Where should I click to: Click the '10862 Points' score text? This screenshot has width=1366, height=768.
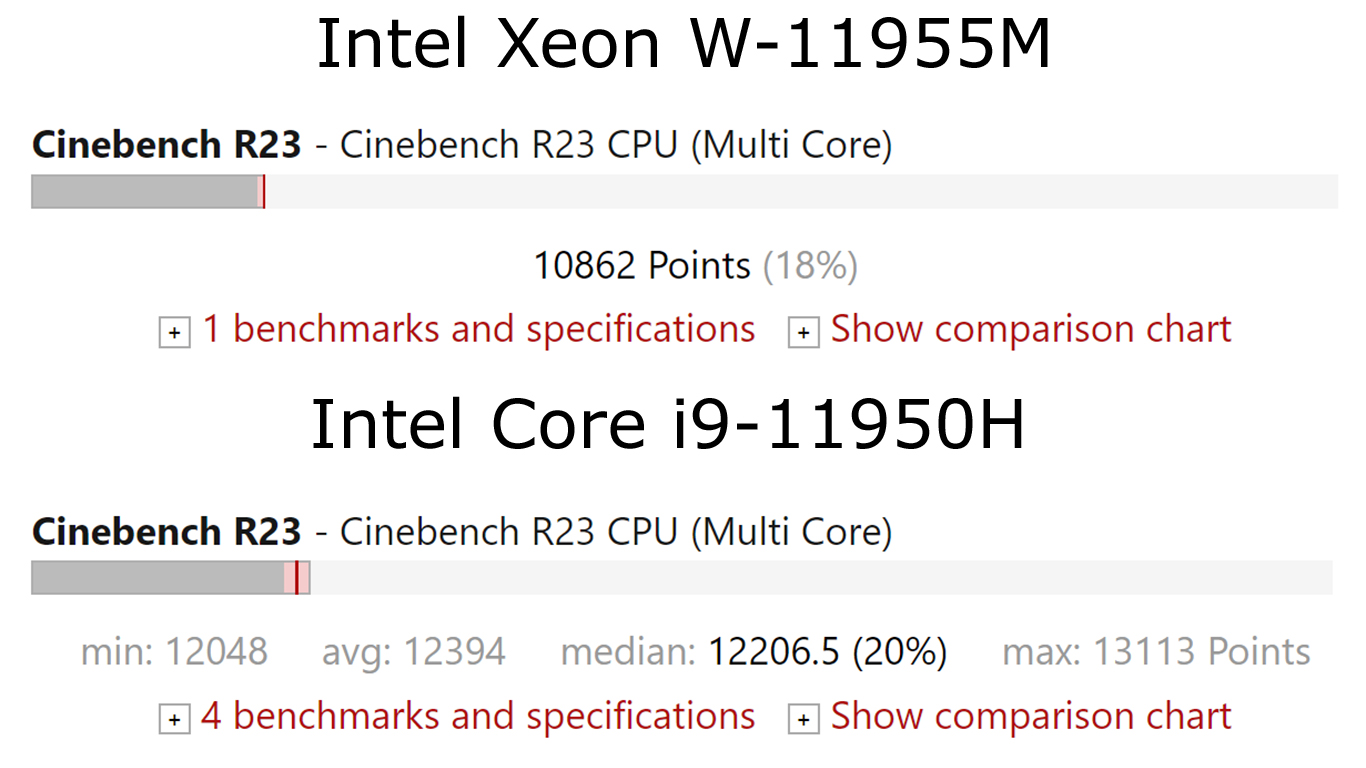pos(642,266)
